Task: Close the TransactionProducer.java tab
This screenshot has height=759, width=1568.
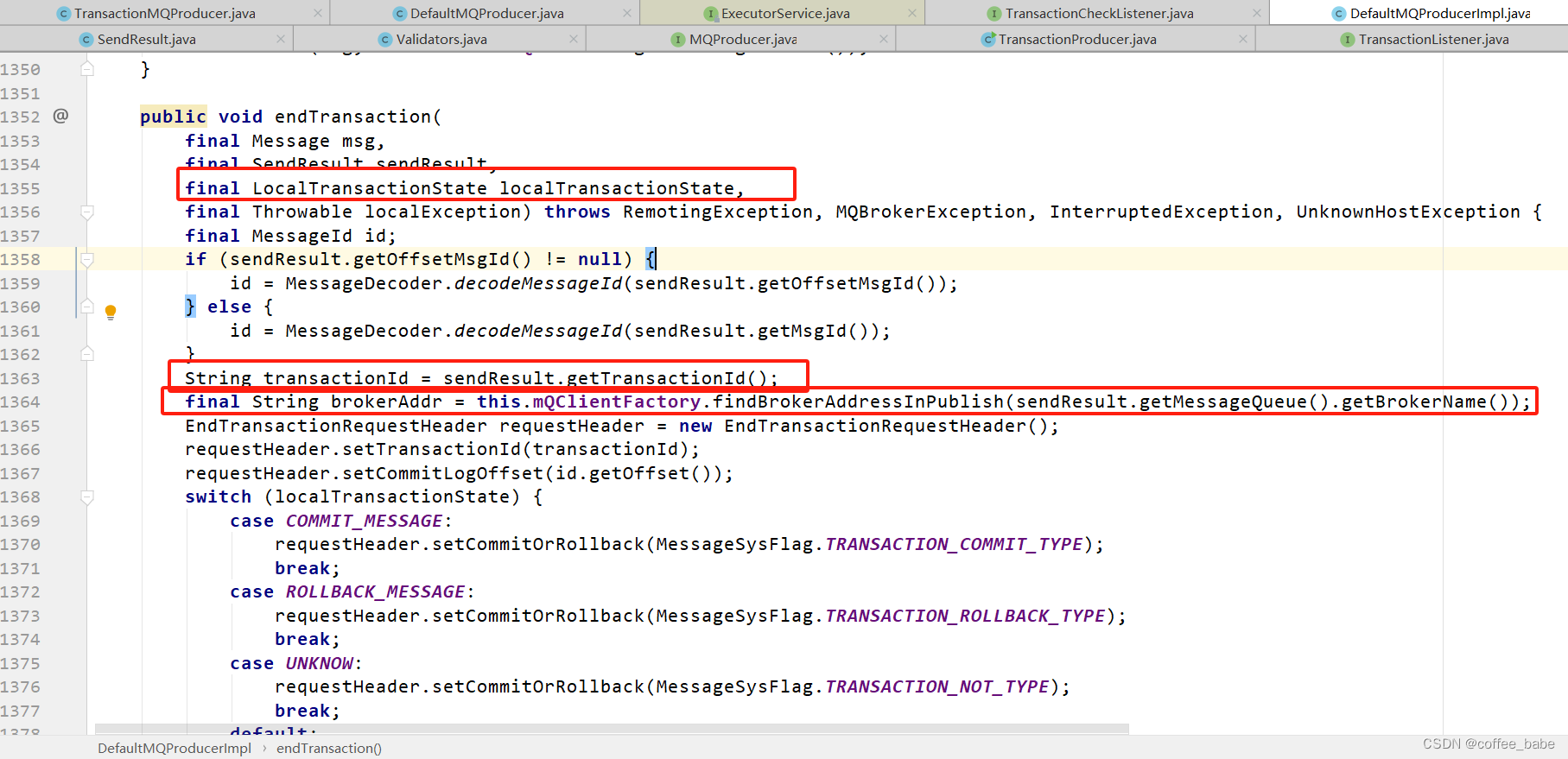Action: tap(1243, 39)
